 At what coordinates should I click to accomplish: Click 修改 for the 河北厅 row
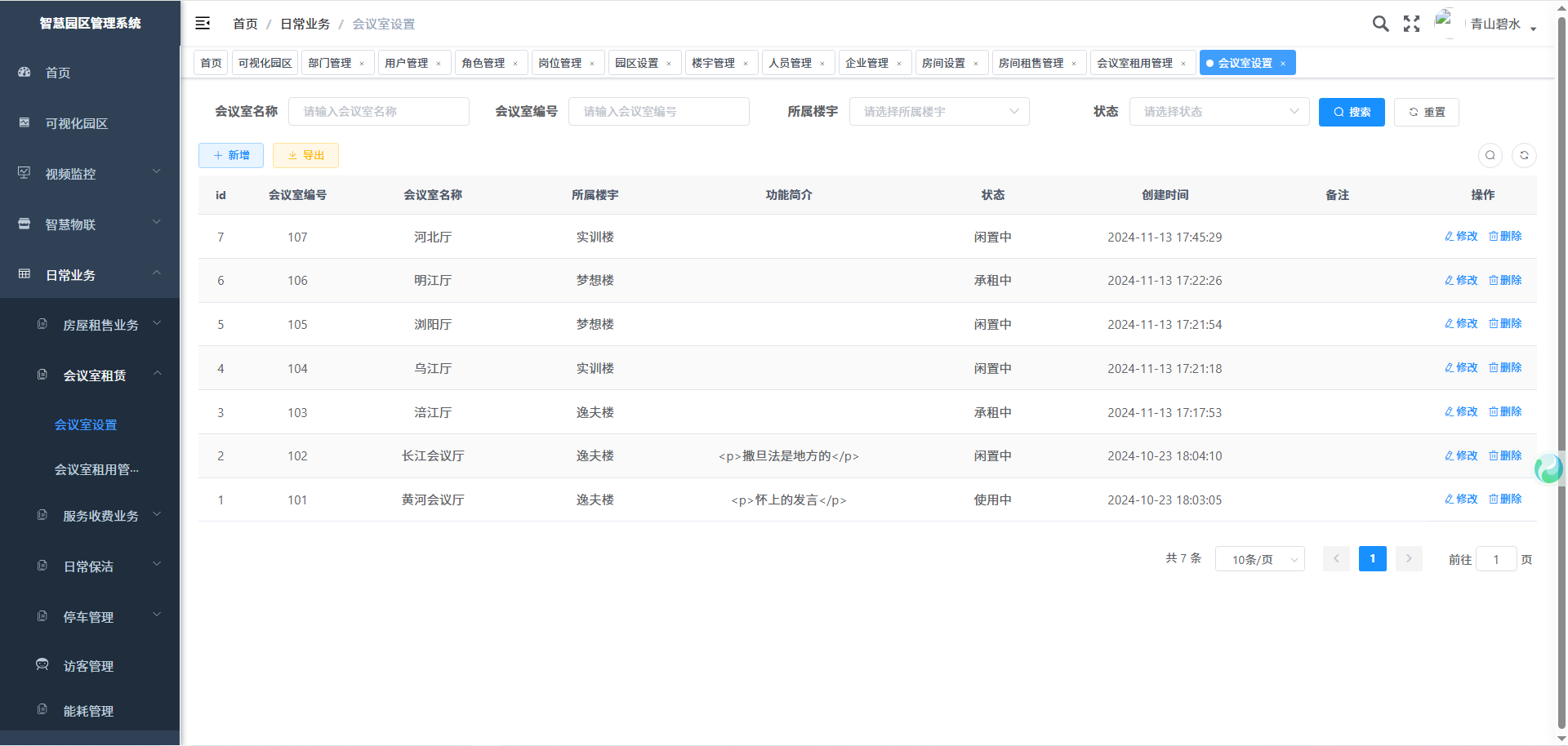1461,236
